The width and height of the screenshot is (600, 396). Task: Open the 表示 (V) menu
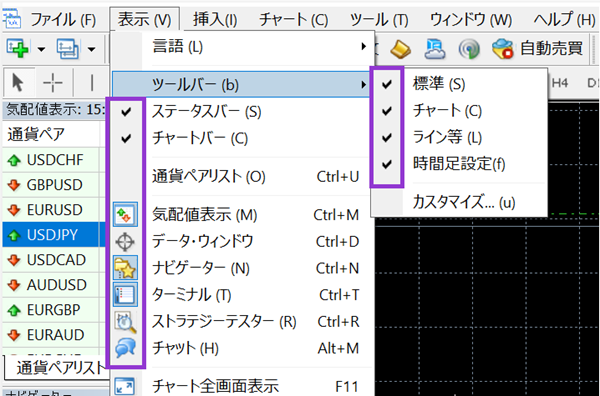point(144,19)
